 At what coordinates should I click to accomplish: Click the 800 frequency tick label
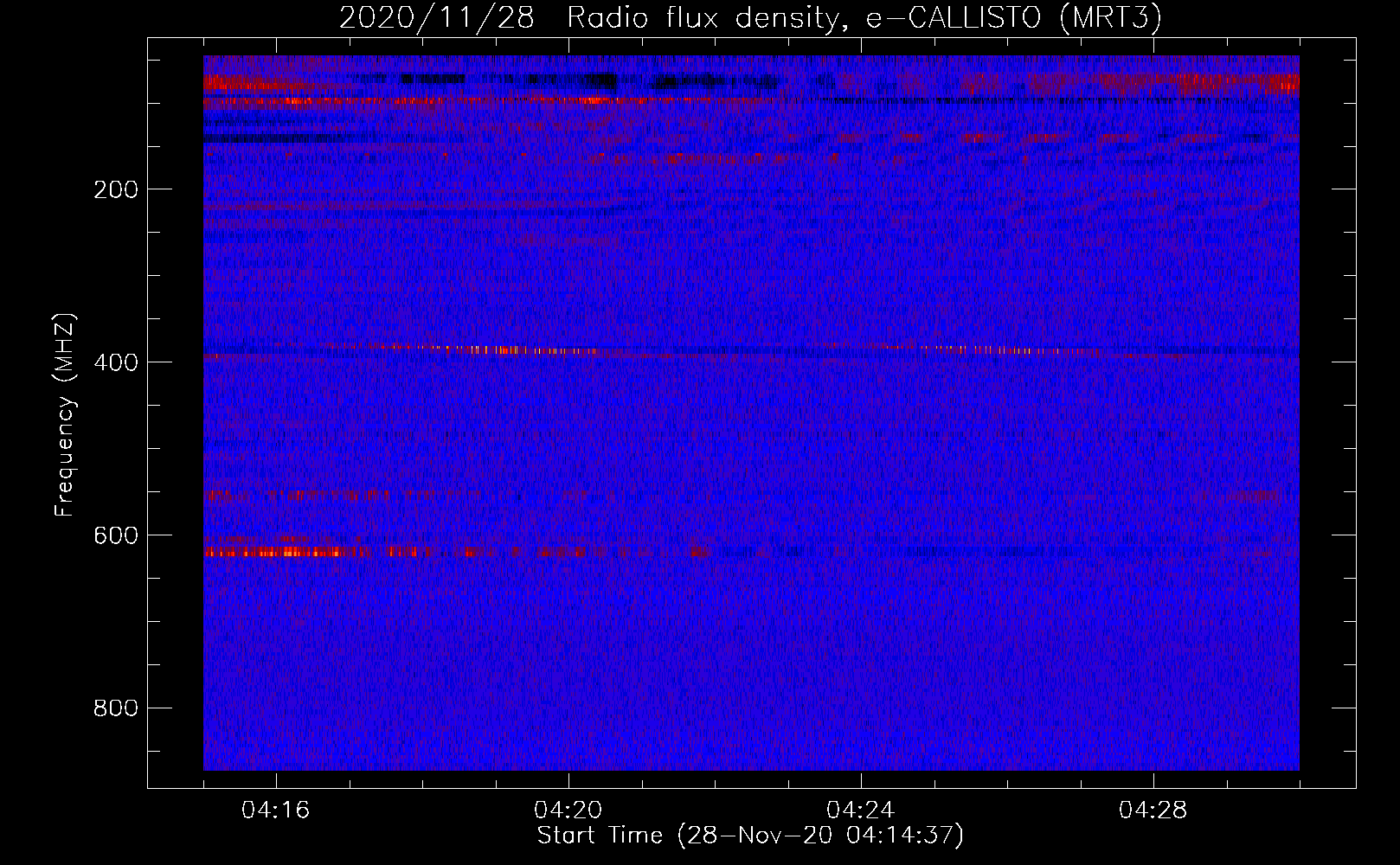tap(116, 708)
